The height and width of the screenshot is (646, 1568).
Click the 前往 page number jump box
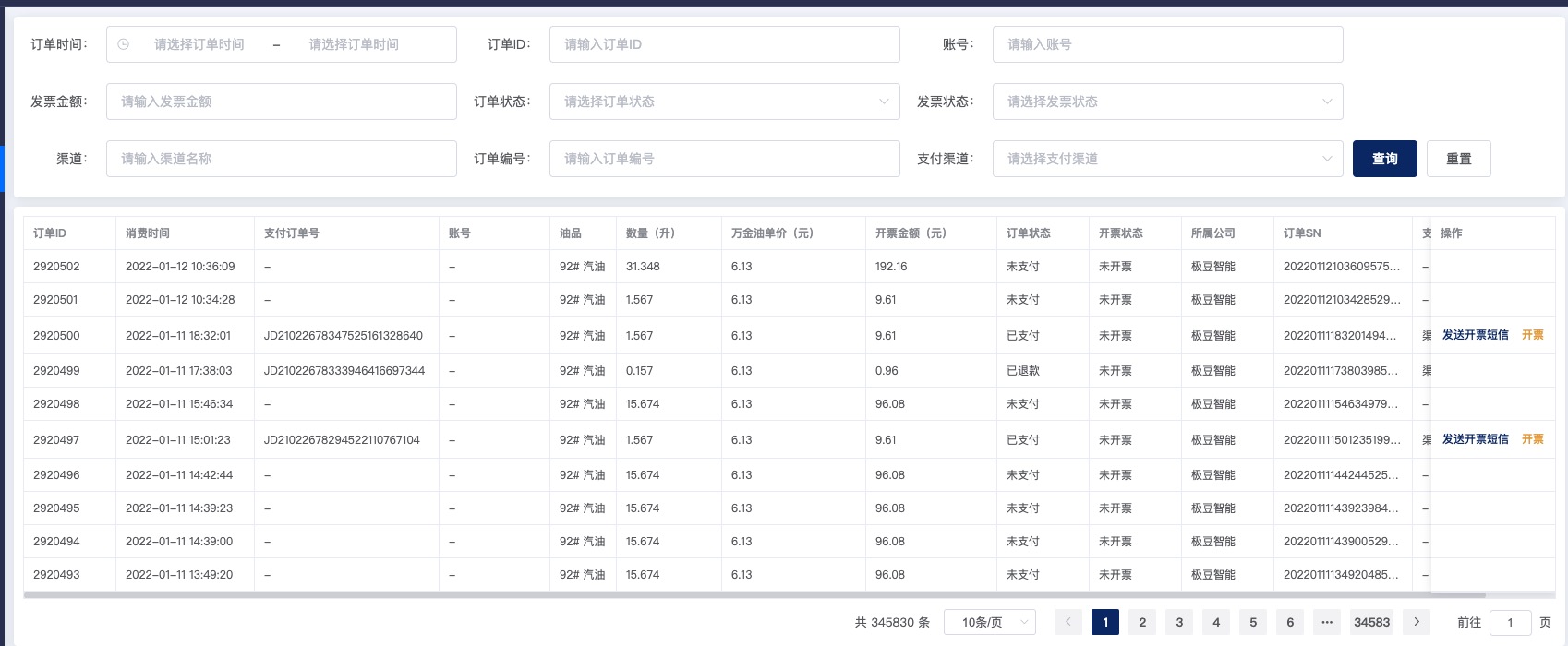tap(1510, 622)
